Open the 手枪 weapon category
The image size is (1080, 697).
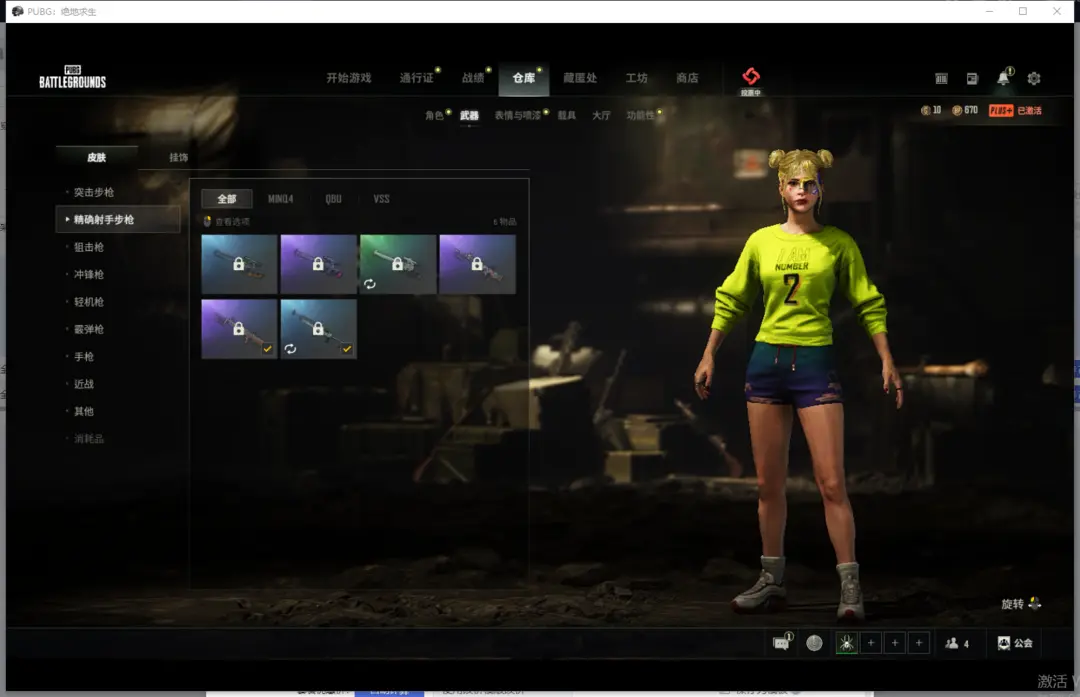[x=84, y=357]
